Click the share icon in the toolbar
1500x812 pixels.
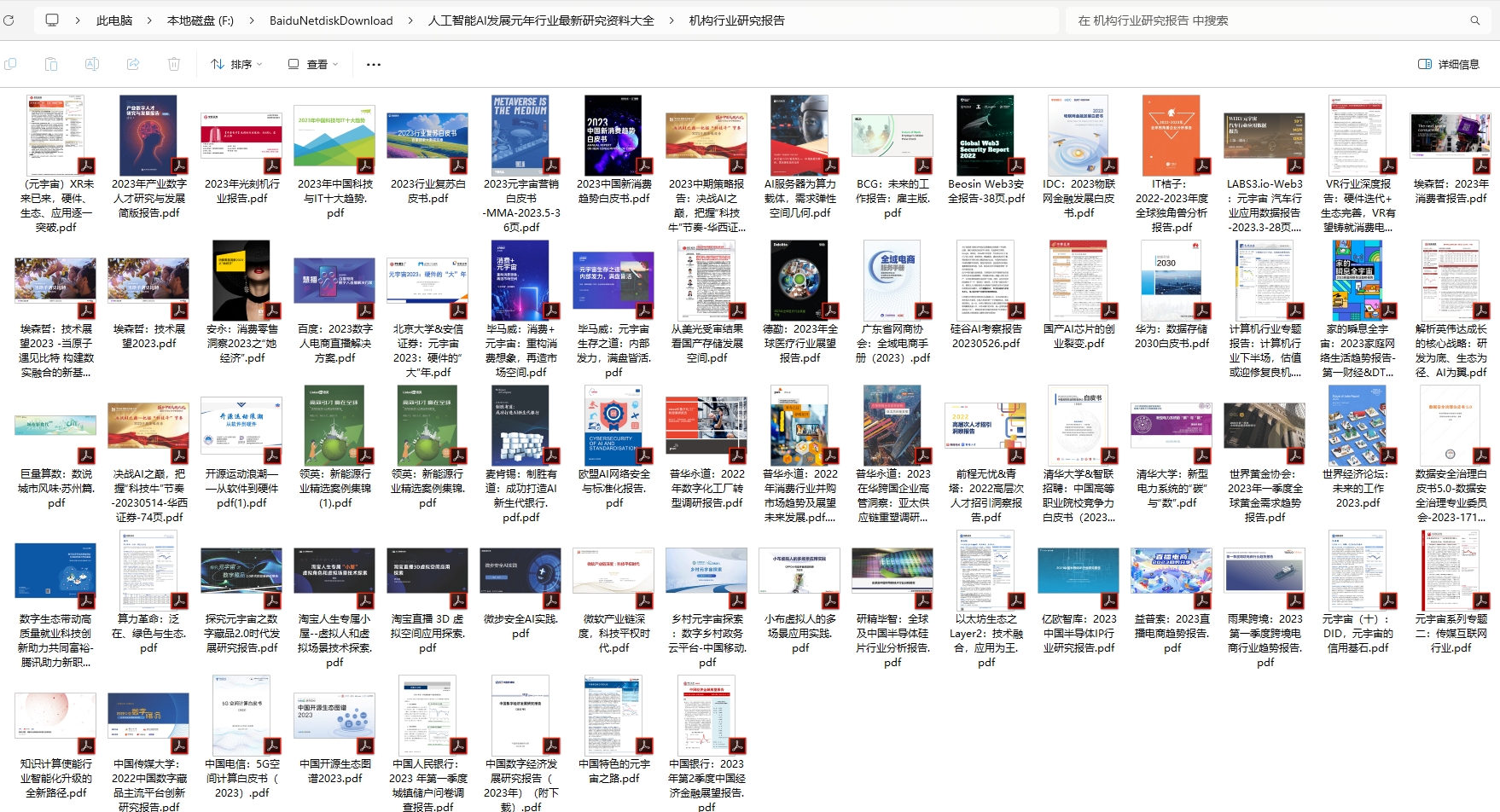133,64
